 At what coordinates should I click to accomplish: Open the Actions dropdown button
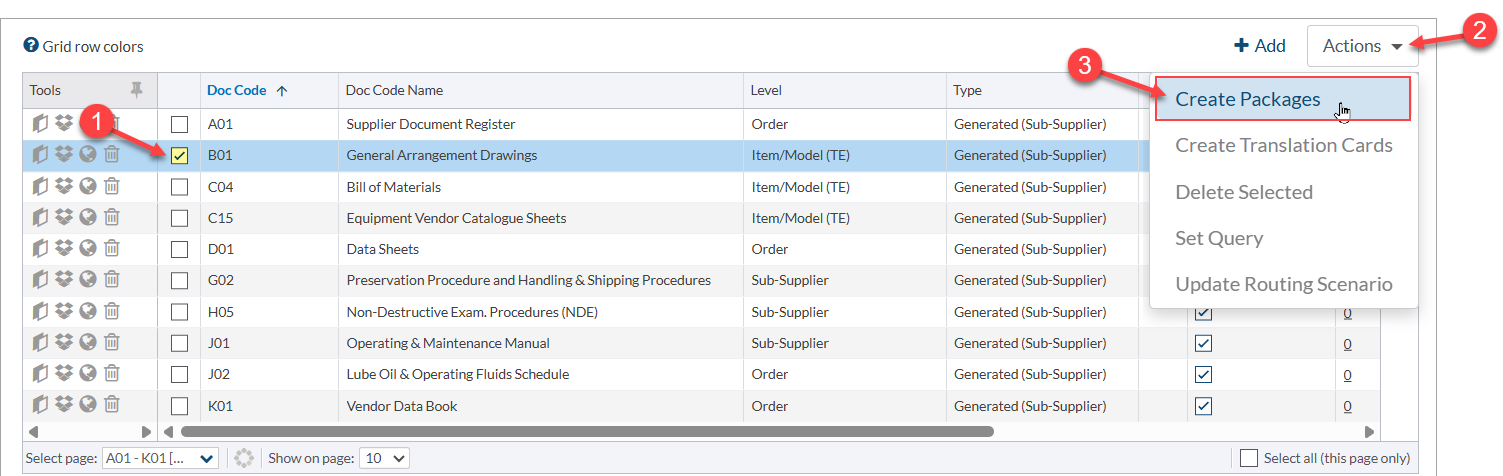coord(1362,46)
